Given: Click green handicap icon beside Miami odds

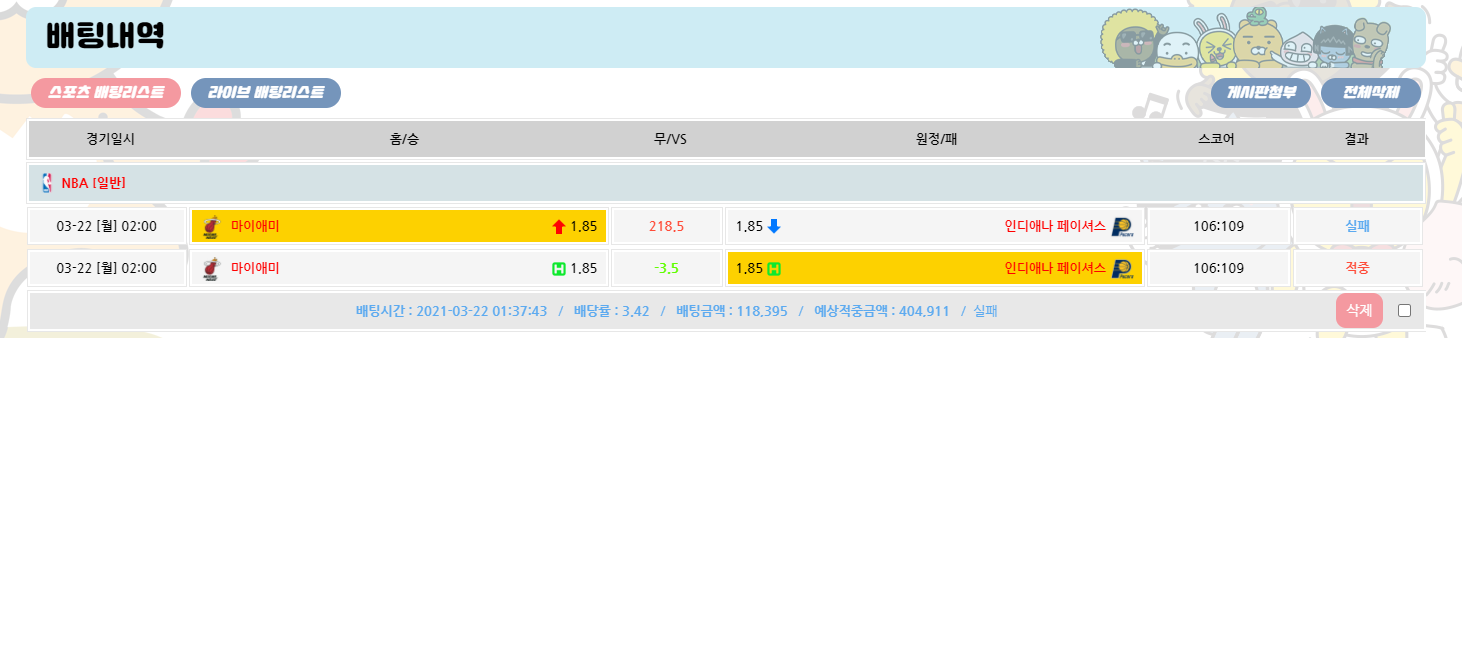Looking at the screenshot, I should [x=559, y=269].
